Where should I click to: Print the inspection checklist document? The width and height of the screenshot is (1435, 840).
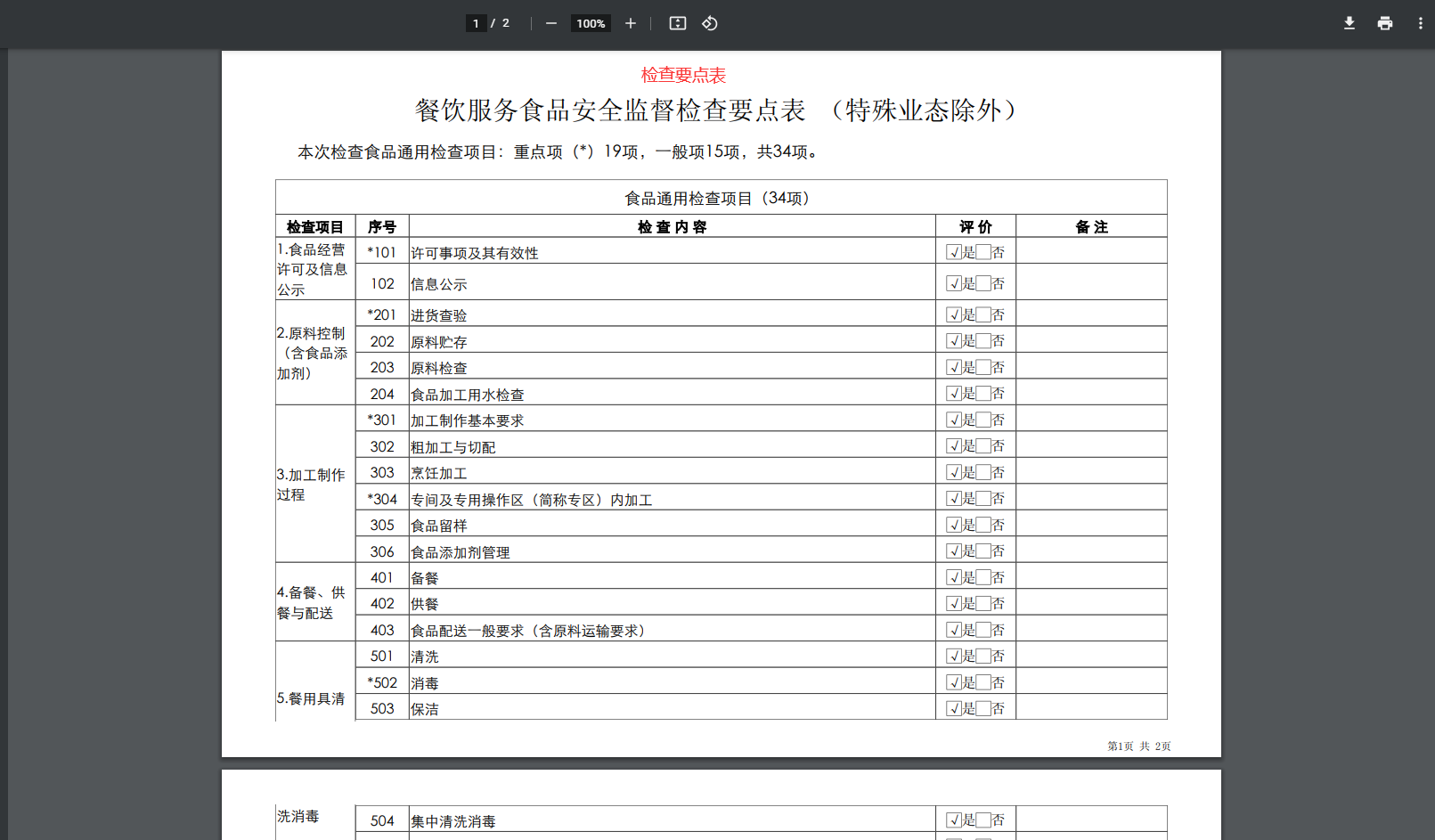(1384, 23)
